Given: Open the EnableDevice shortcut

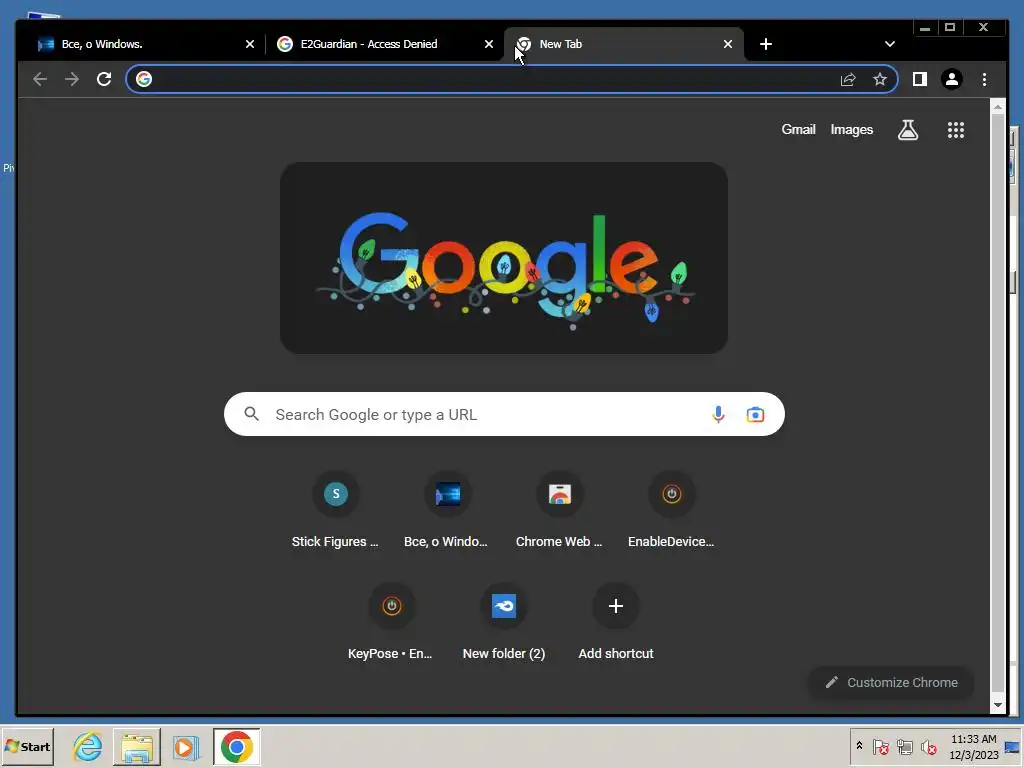Looking at the screenshot, I should click(671, 511).
